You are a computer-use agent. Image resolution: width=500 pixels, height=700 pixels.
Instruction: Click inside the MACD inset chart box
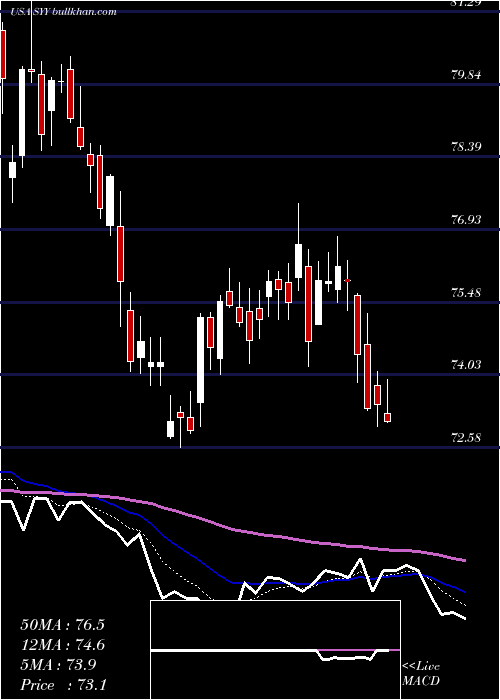[x=275, y=650]
